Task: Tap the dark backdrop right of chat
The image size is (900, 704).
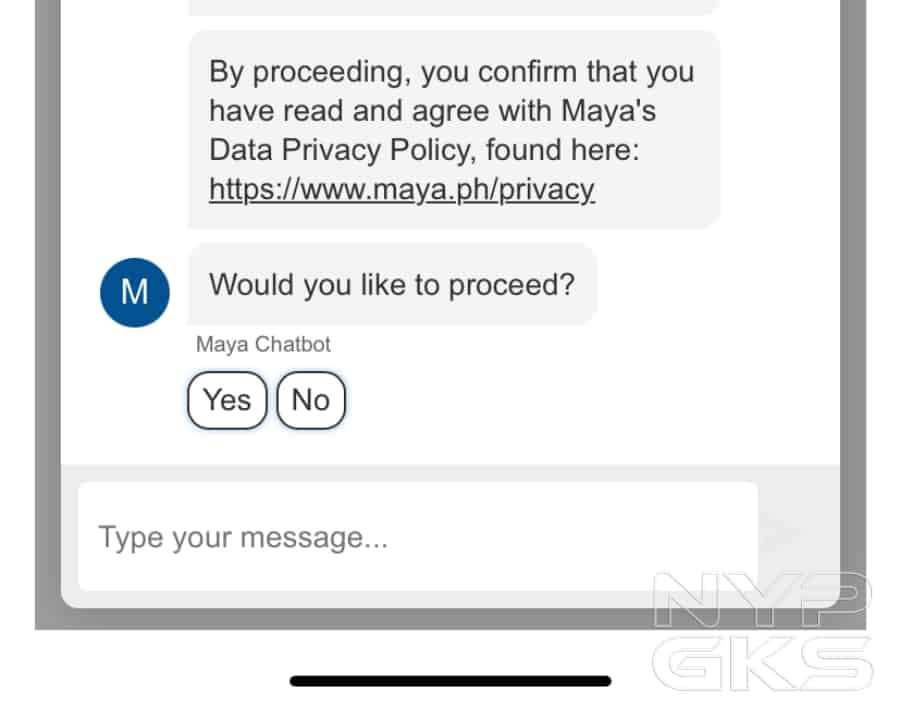Action: (852, 300)
